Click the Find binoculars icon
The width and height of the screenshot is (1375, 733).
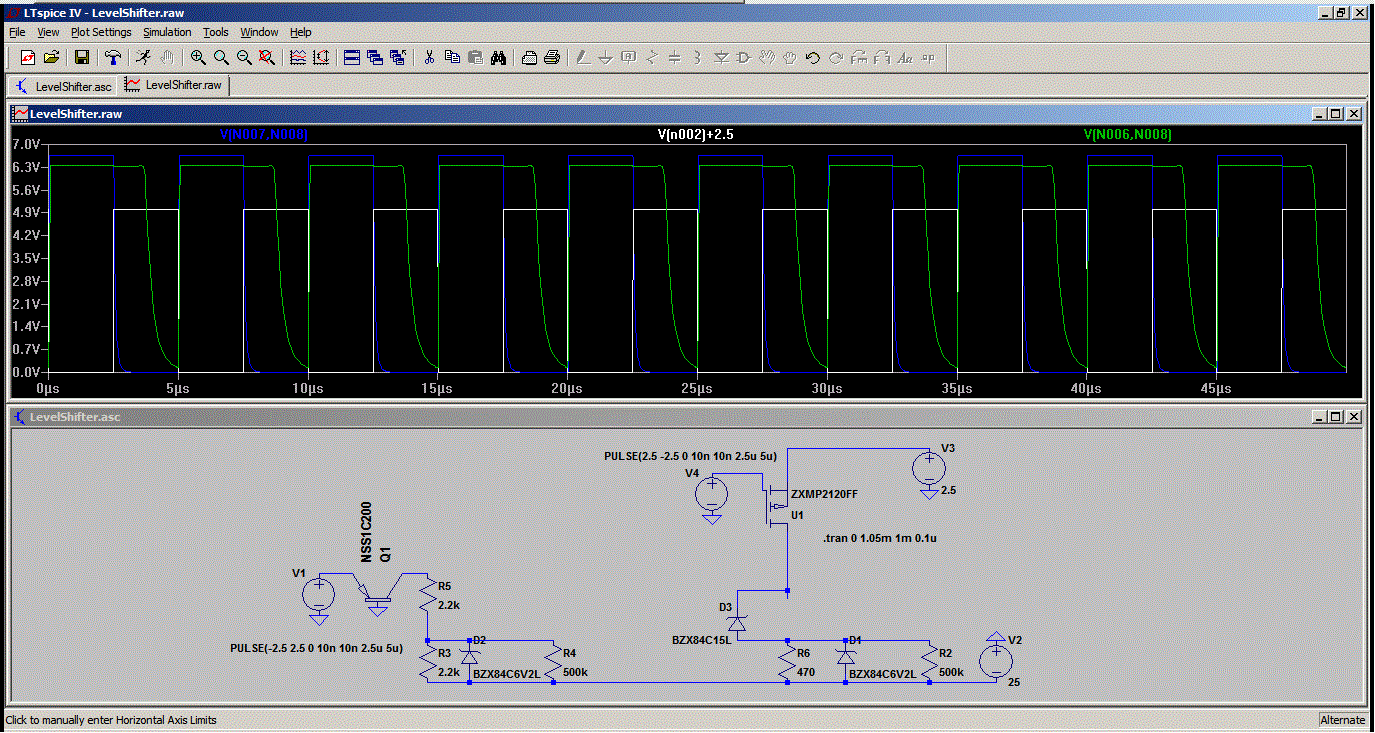(x=498, y=58)
